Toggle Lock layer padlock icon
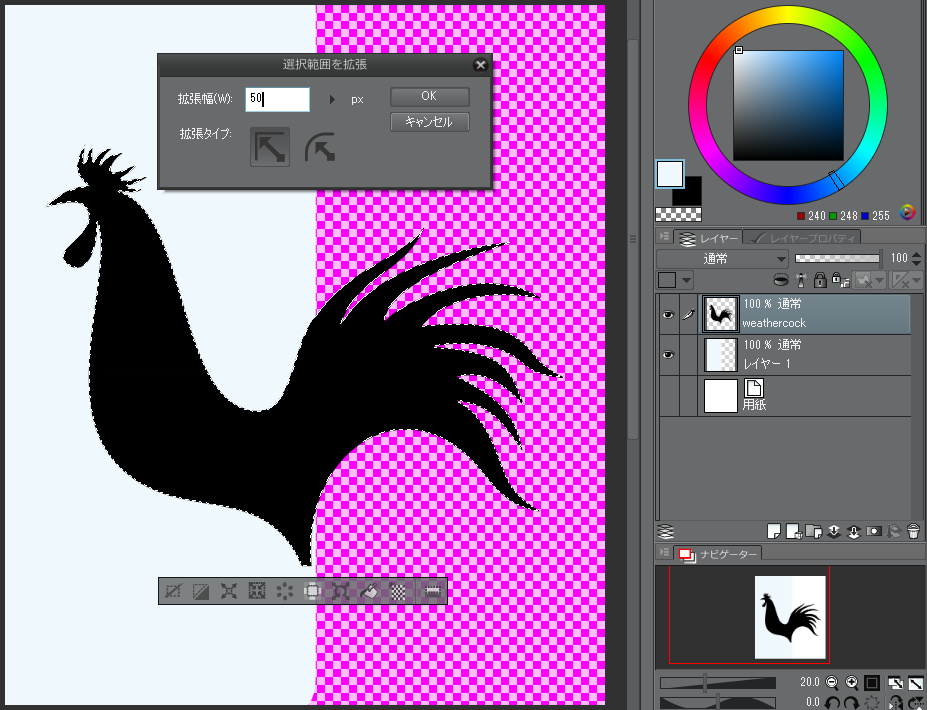The width and height of the screenshot is (927, 710). 820,280
